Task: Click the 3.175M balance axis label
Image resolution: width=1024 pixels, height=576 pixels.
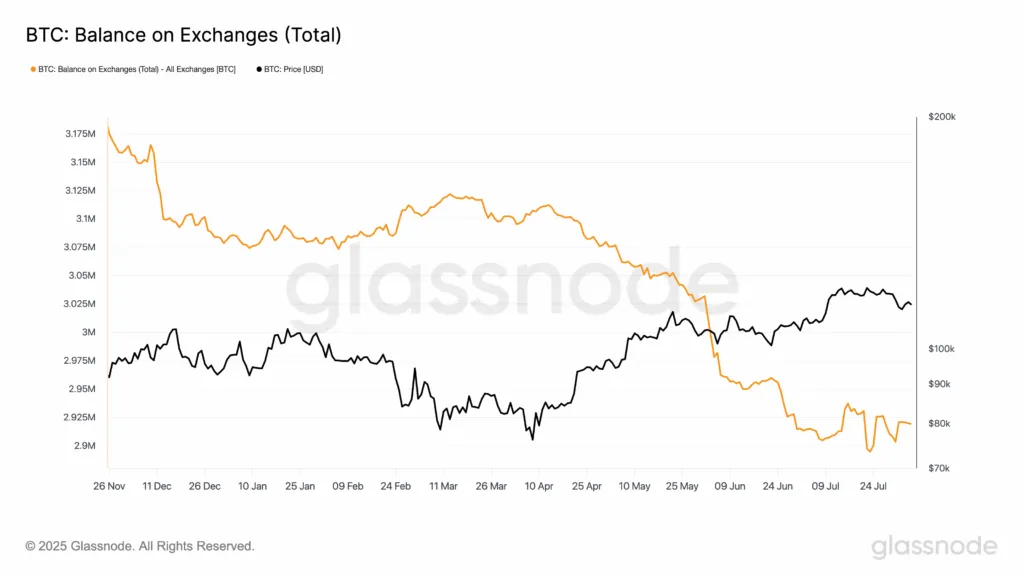Action: point(80,134)
